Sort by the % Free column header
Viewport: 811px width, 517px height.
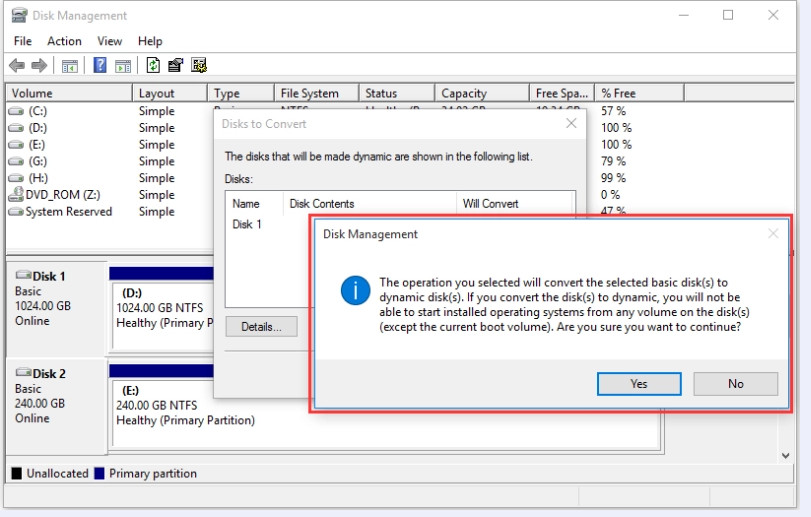tap(639, 93)
